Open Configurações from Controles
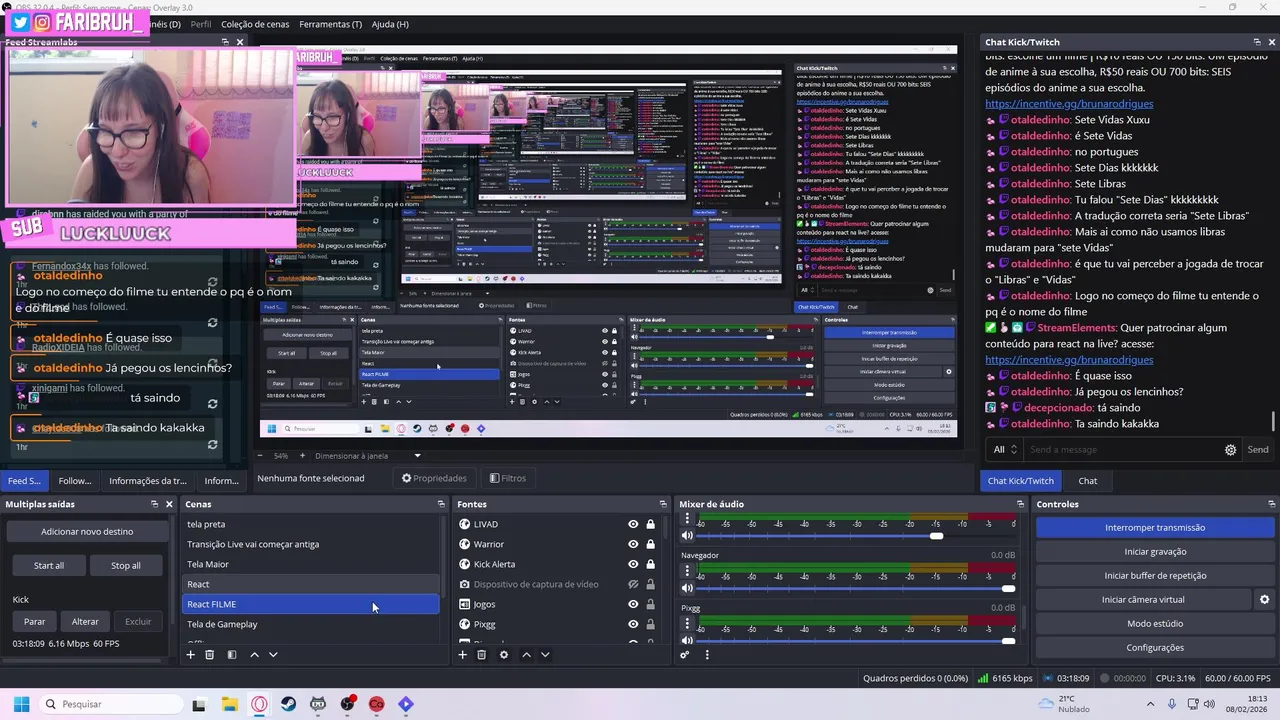 (x=1155, y=648)
